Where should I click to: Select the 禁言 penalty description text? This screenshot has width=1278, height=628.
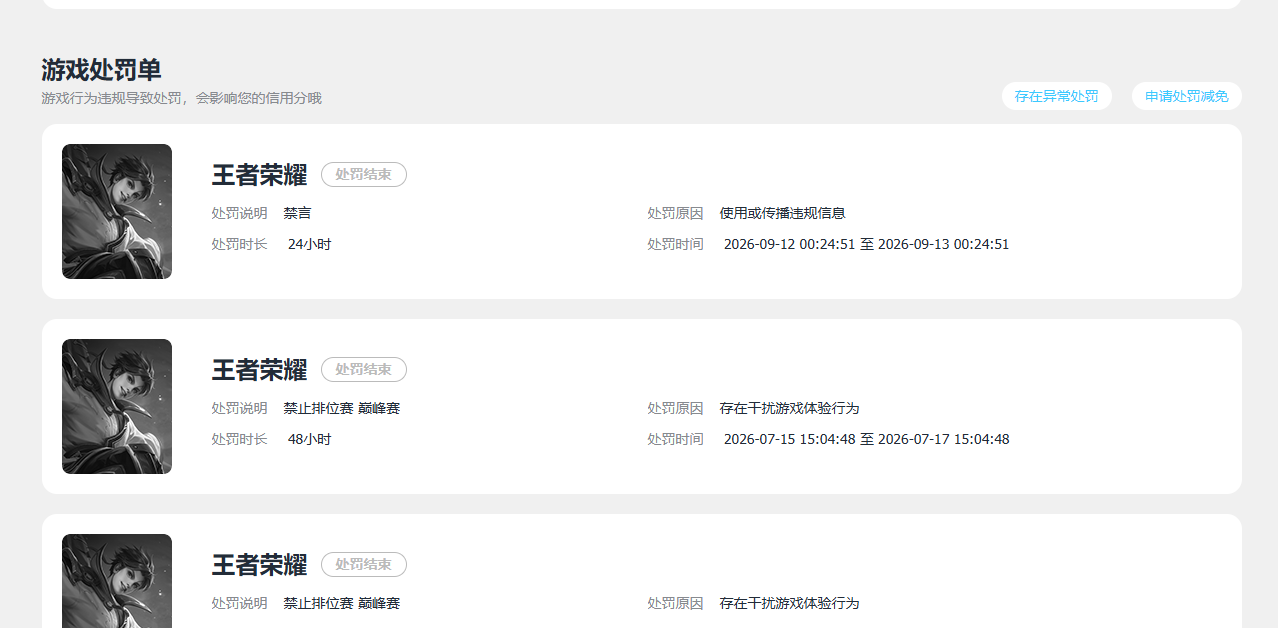(x=297, y=213)
